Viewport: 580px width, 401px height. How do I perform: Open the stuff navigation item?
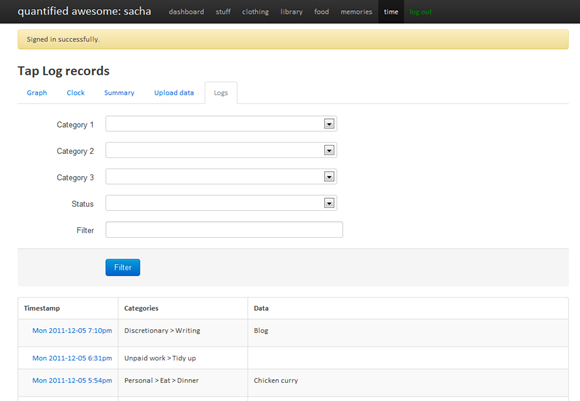coord(223,12)
